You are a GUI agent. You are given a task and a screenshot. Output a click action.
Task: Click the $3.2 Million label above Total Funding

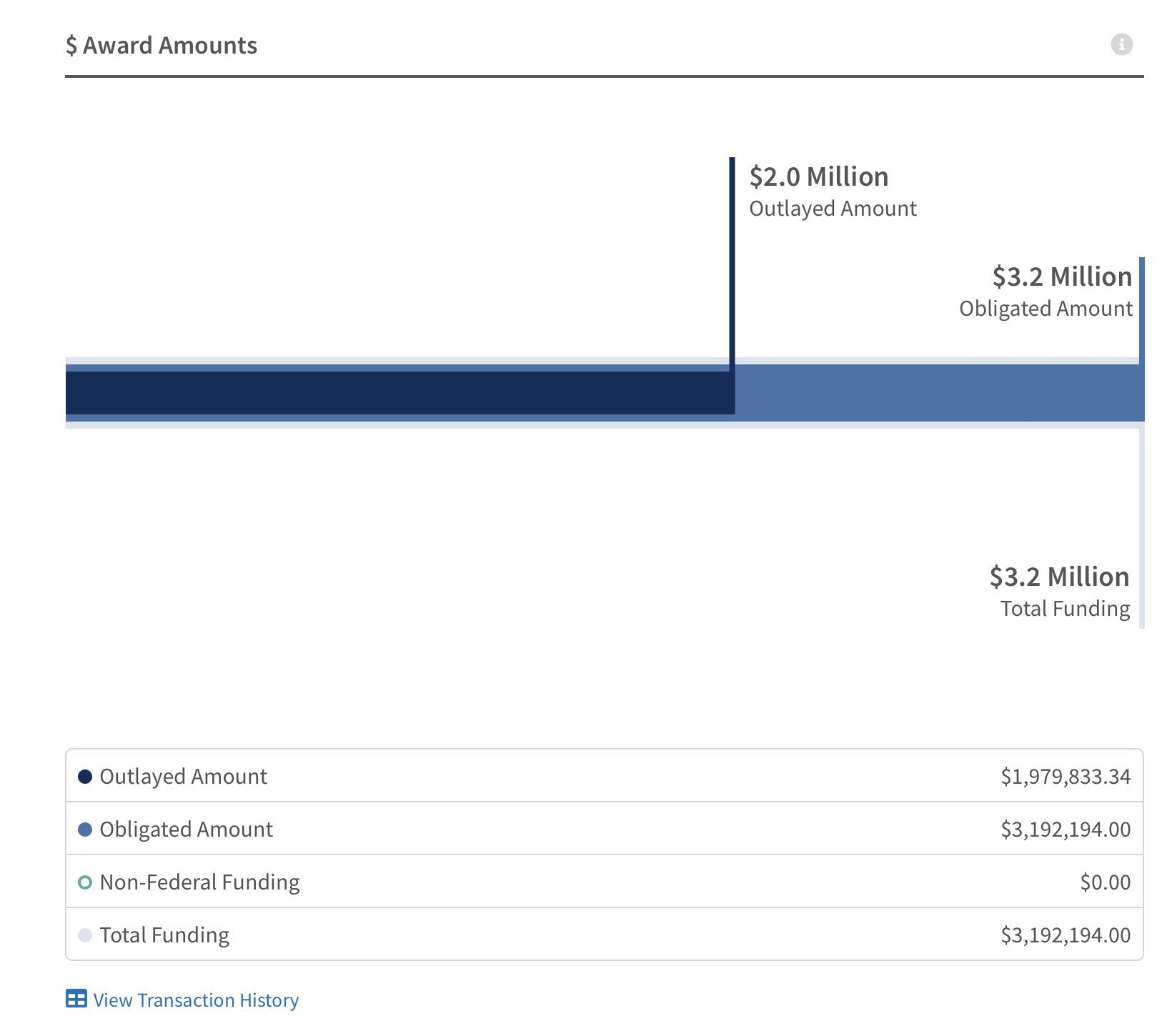click(1060, 577)
